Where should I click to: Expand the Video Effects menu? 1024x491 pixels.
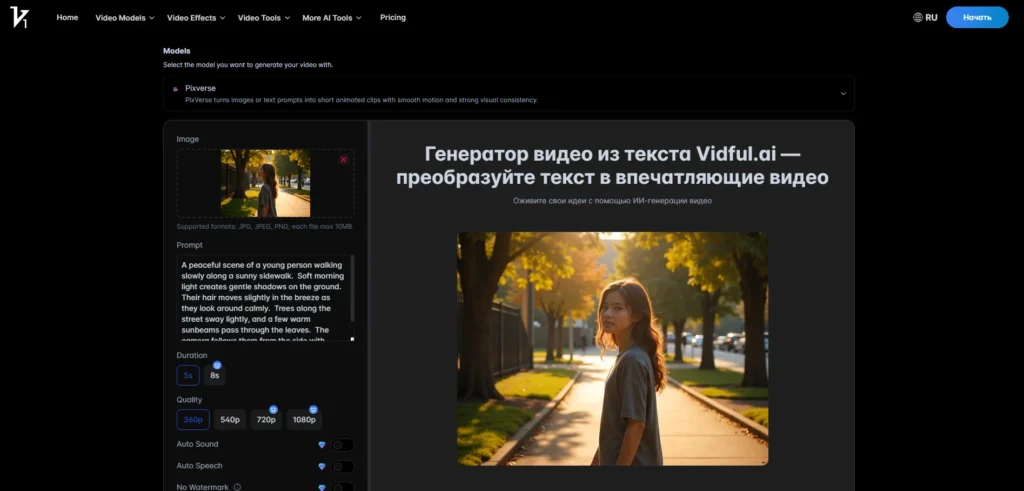196,18
